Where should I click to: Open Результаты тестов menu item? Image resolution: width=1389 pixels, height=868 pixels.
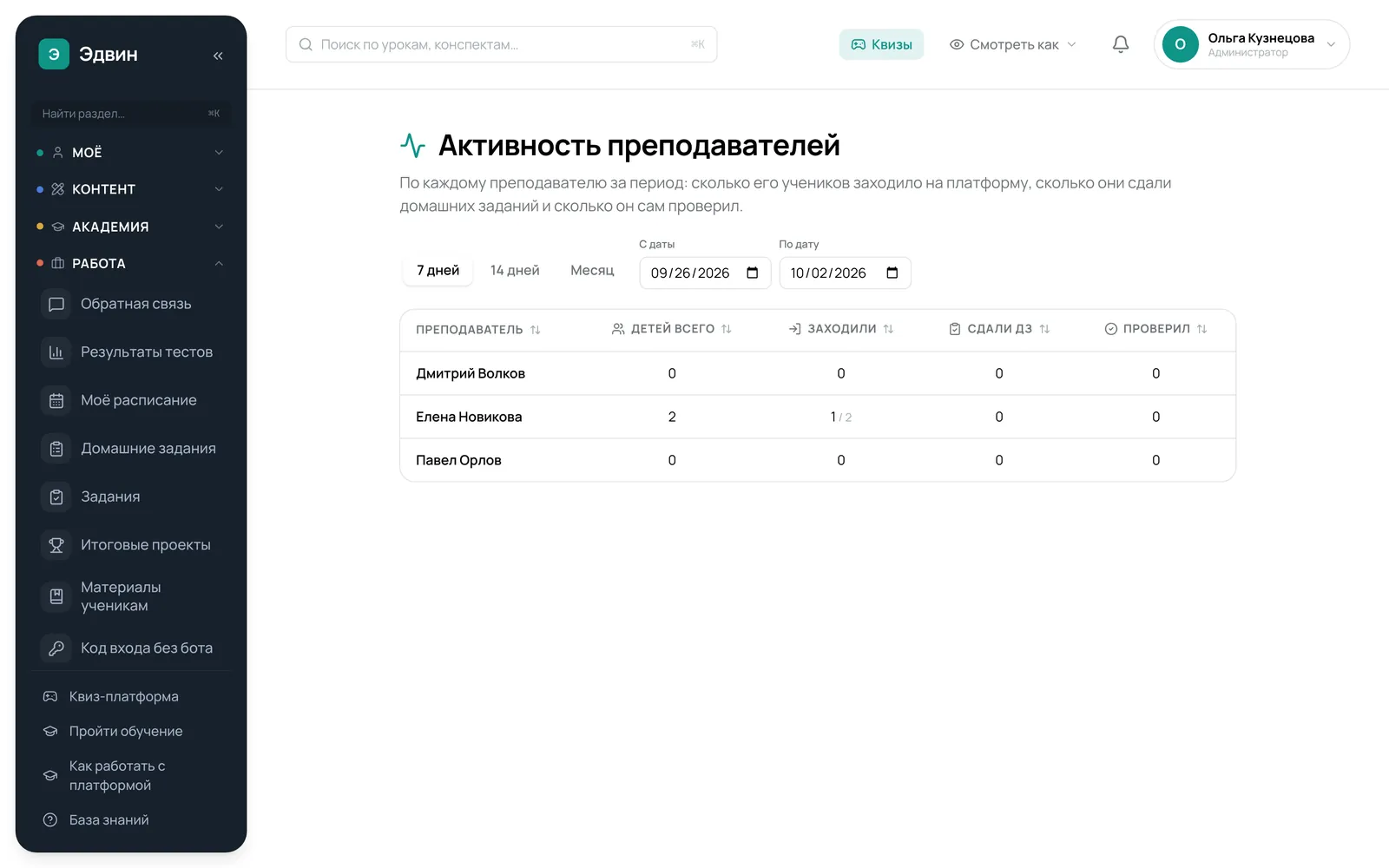tap(130, 352)
